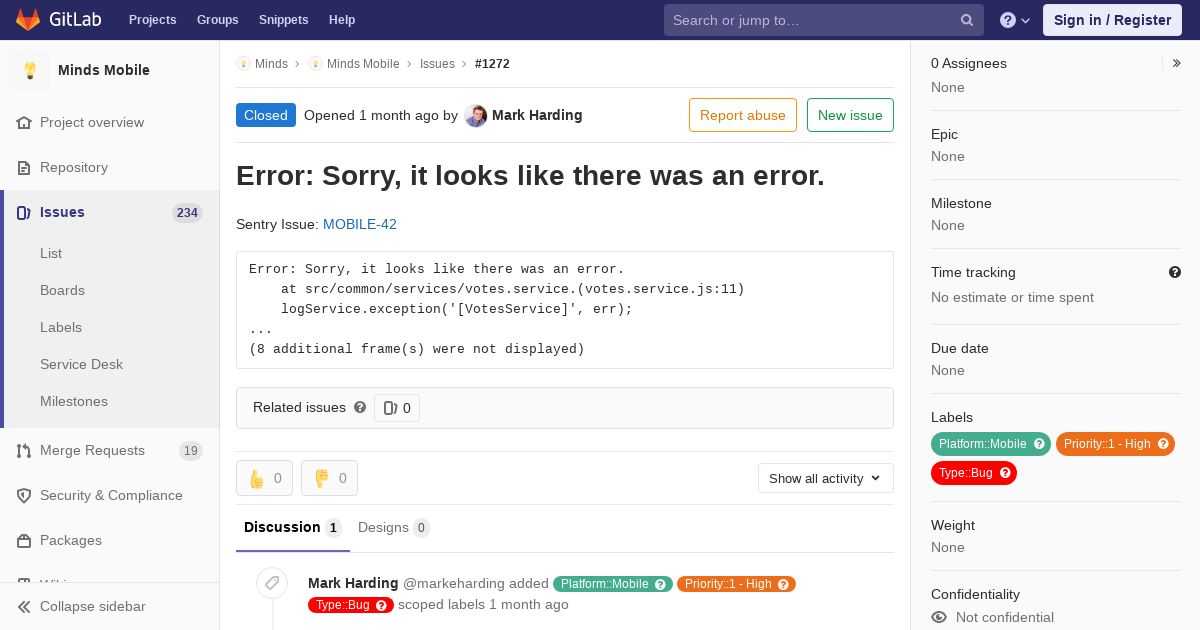Viewport: 1200px width, 630px height.
Task: Click Type::Bug label in sidebar
Action: pos(965,473)
